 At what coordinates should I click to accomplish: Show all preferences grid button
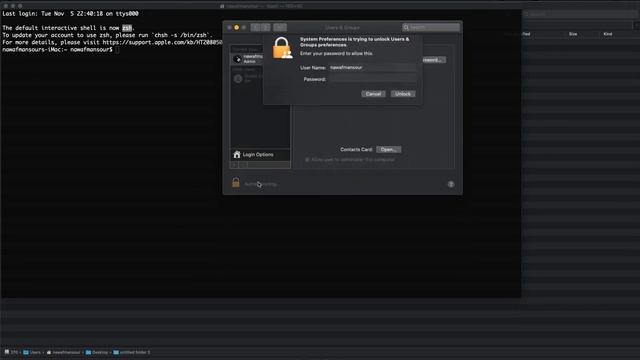pyautogui.click(x=280, y=27)
